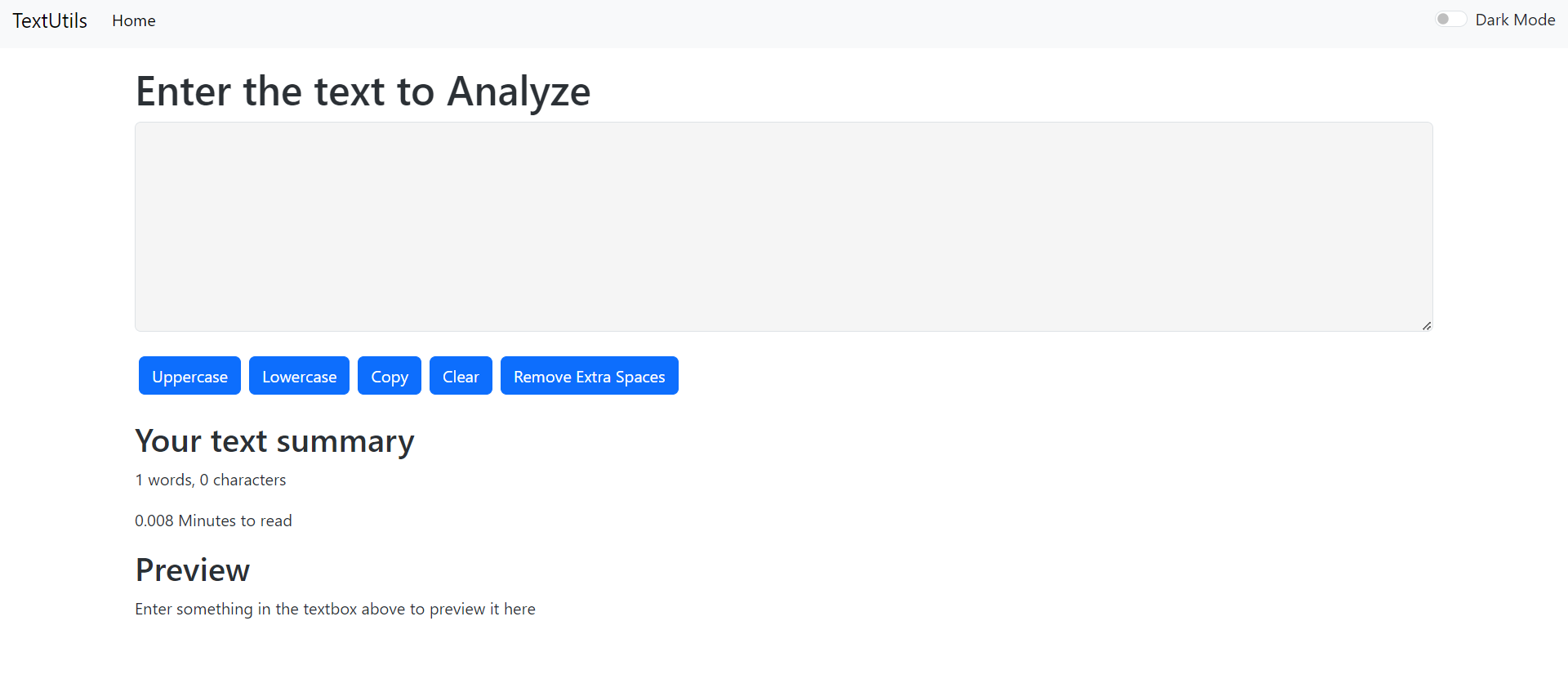Click the preview placeholder sentence
The height and width of the screenshot is (697, 1568).
click(x=335, y=609)
